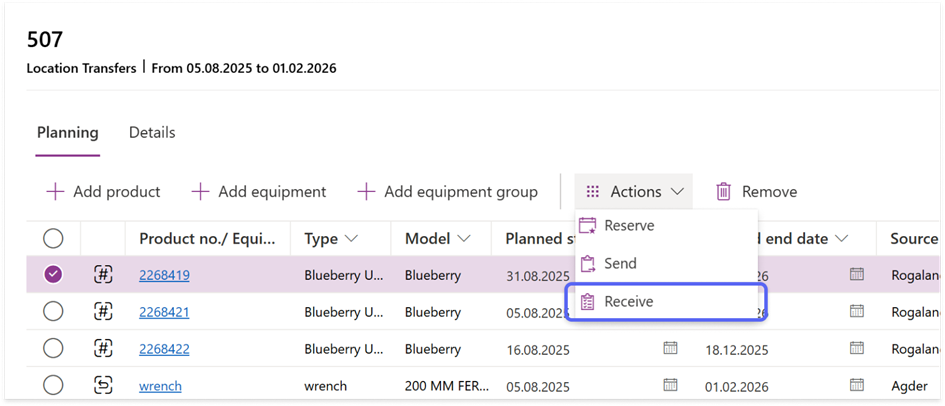This screenshot has width=945, height=406.
Task: Click the plus icon for Add product
Action: (55, 191)
